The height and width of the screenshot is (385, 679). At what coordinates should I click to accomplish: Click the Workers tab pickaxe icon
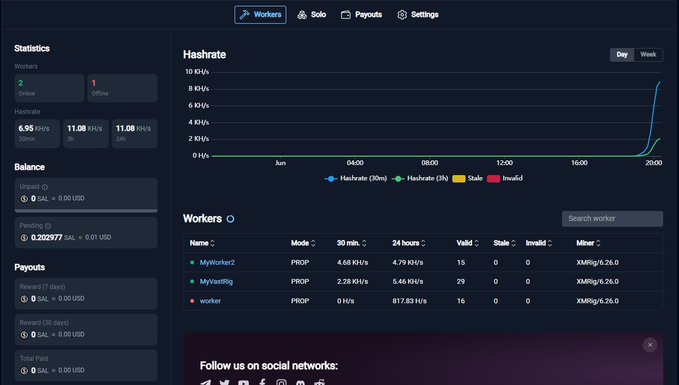coord(245,15)
